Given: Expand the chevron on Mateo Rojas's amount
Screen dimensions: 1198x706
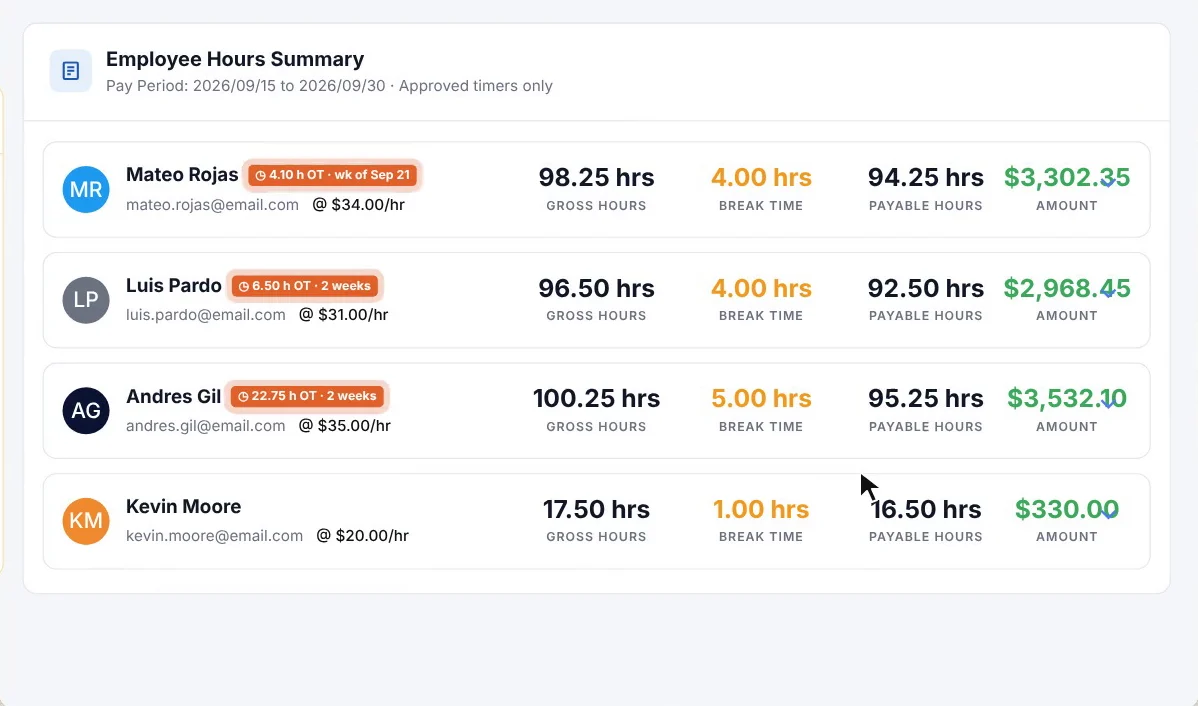Looking at the screenshot, I should pos(1108,182).
